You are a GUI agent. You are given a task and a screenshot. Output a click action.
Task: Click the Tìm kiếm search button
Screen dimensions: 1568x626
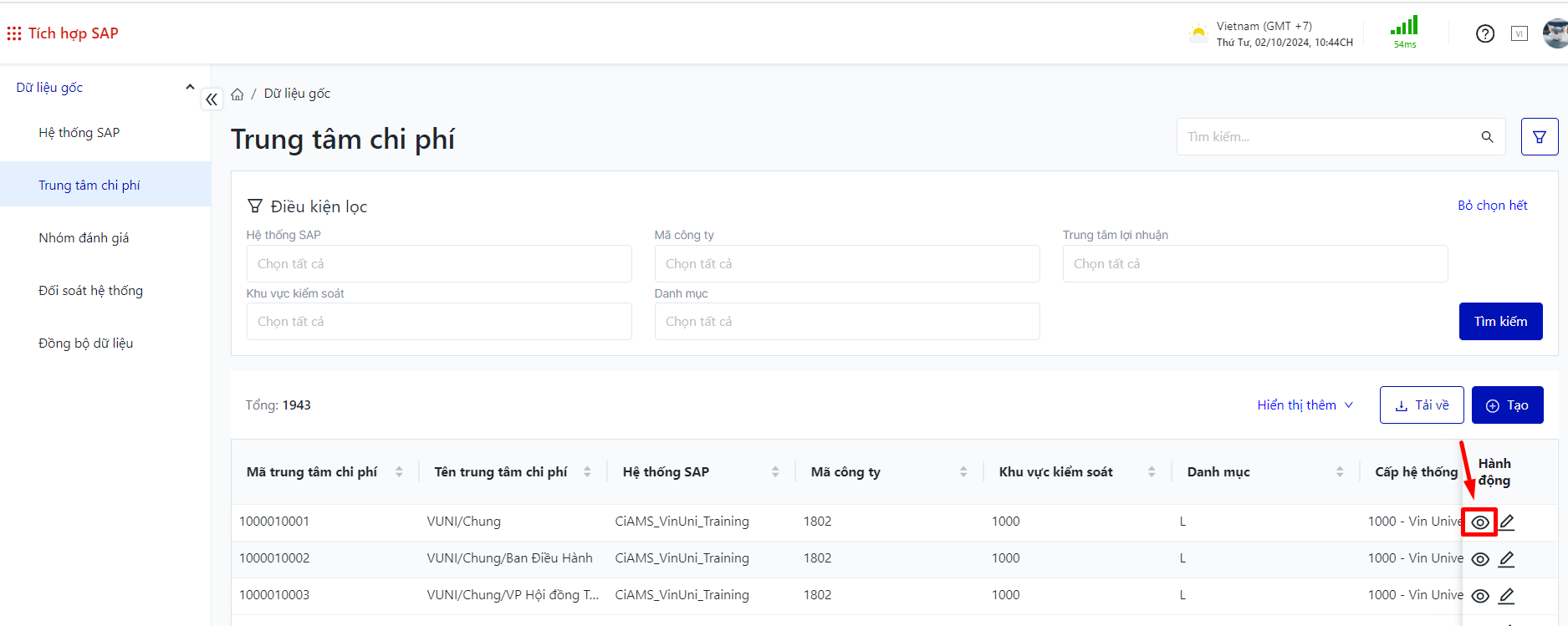pos(1500,322)
